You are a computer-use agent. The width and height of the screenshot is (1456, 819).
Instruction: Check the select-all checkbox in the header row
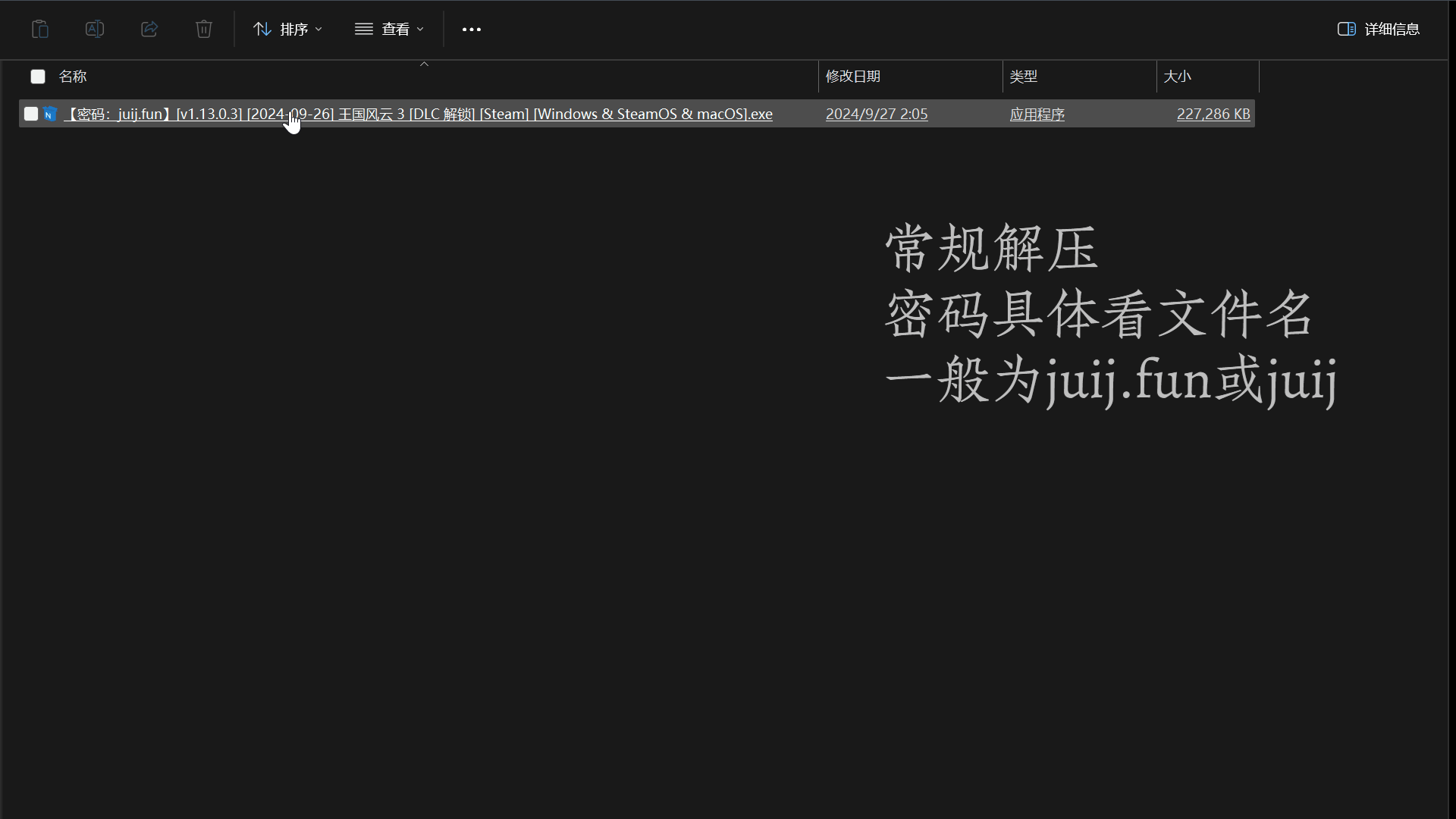point(37,76)
